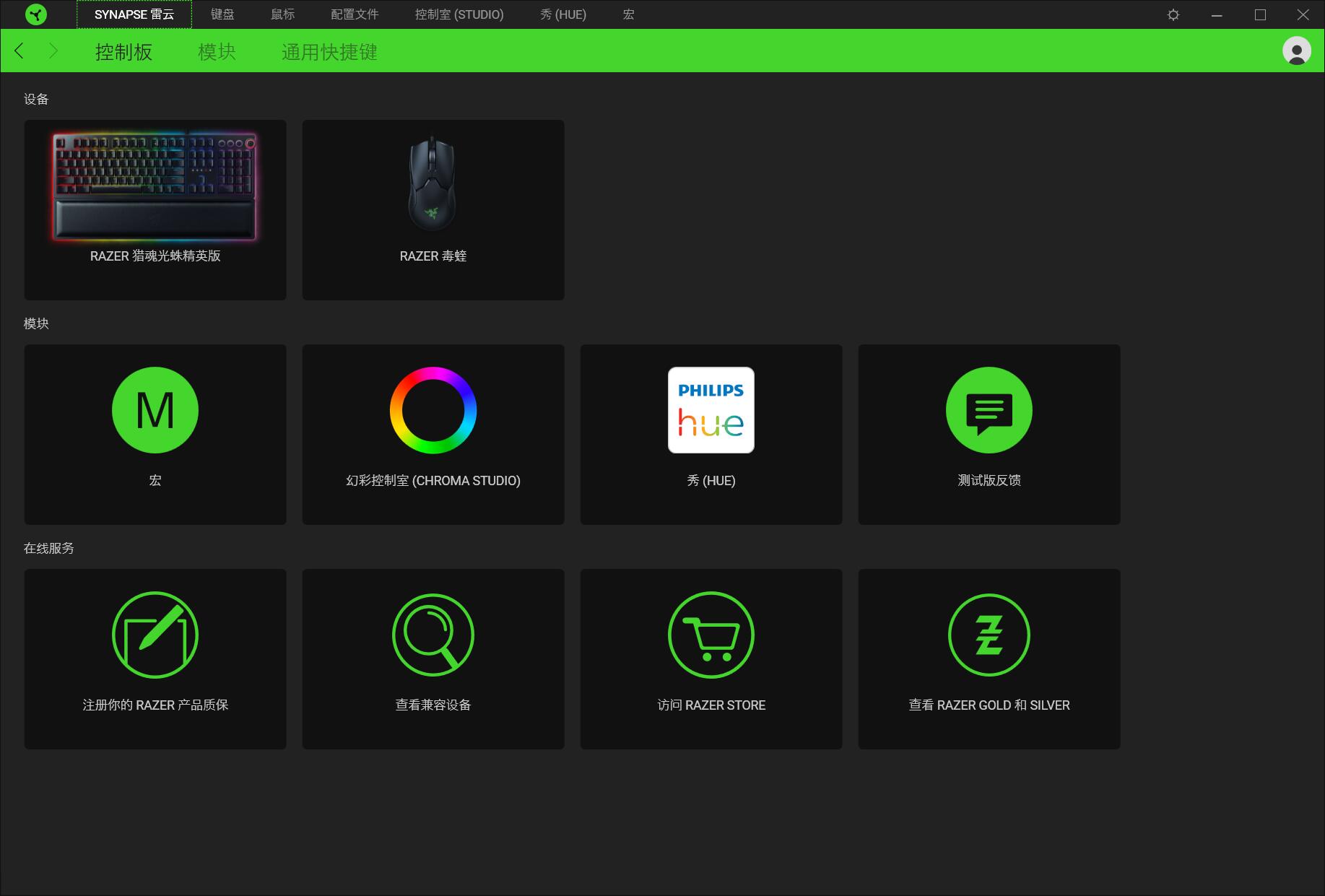Maximize the Synapse window
Viewport: 1325px width, 896px height.
pyautogui.click(x=1260, y=14)
